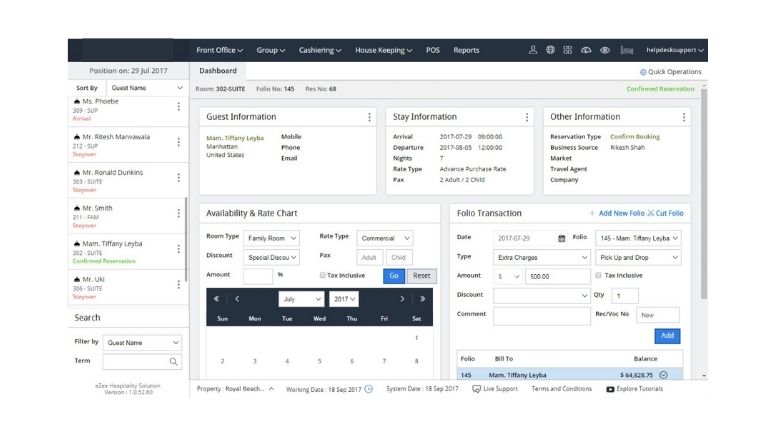Open the helpdesksupport account menu
Viewport: 770px width, 440px height.
tap(675, 50)
